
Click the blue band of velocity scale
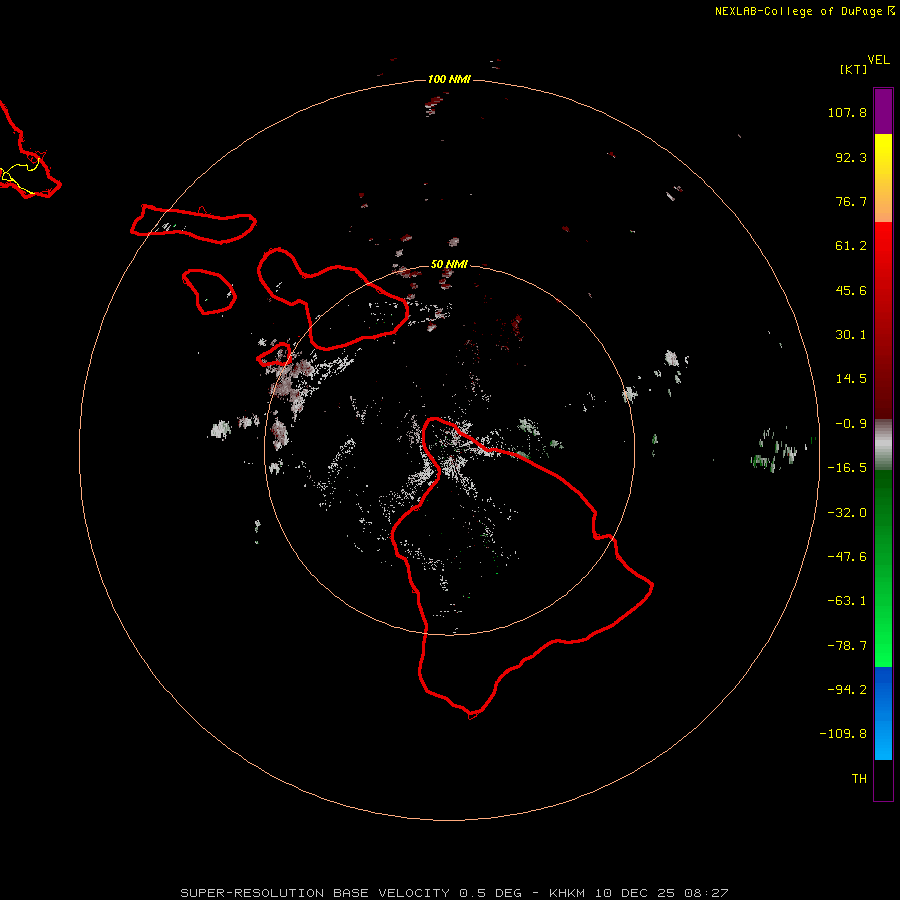[883, 713]
